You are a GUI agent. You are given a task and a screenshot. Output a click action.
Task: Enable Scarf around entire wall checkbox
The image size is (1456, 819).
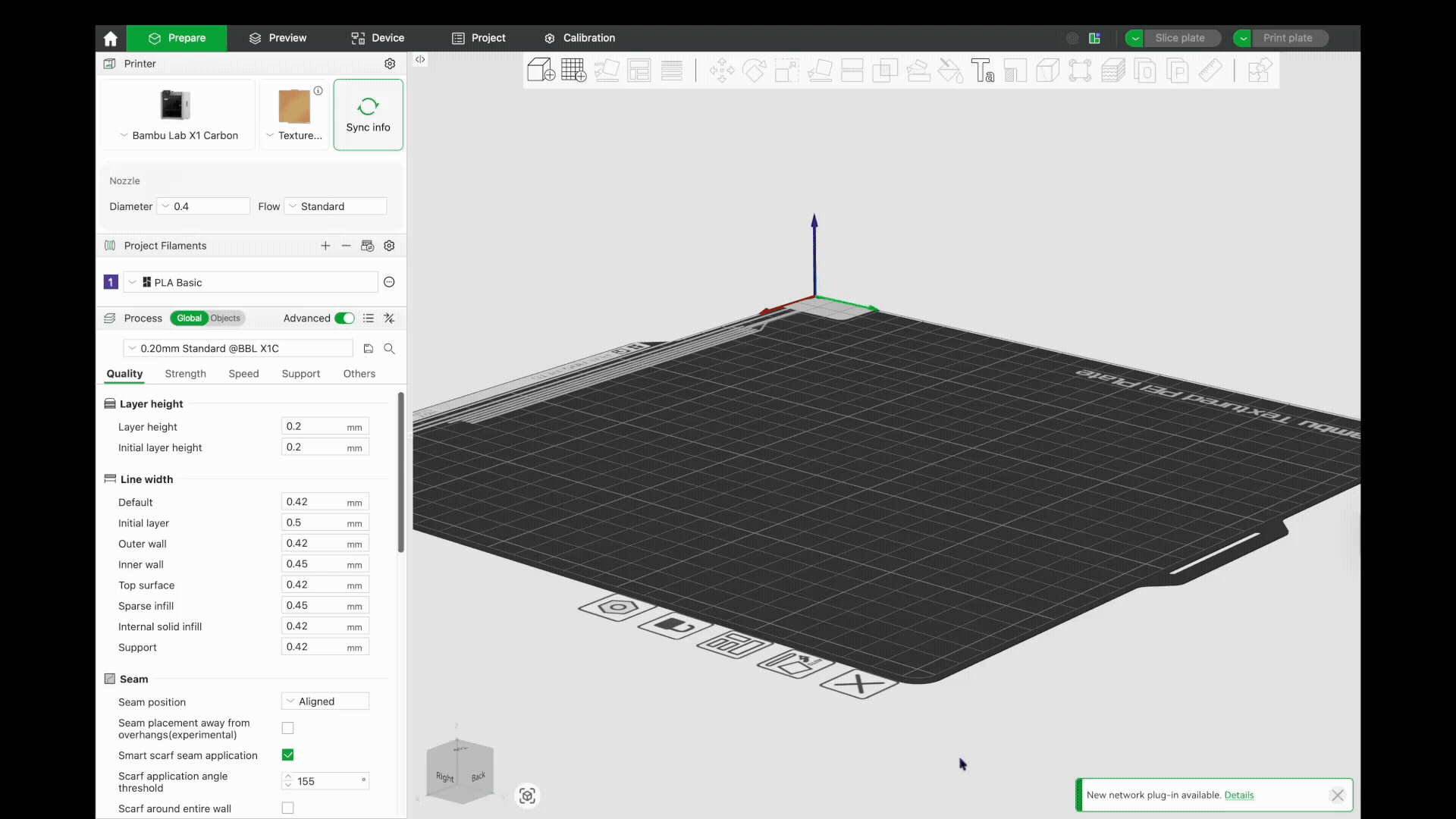tap(288, 808)
